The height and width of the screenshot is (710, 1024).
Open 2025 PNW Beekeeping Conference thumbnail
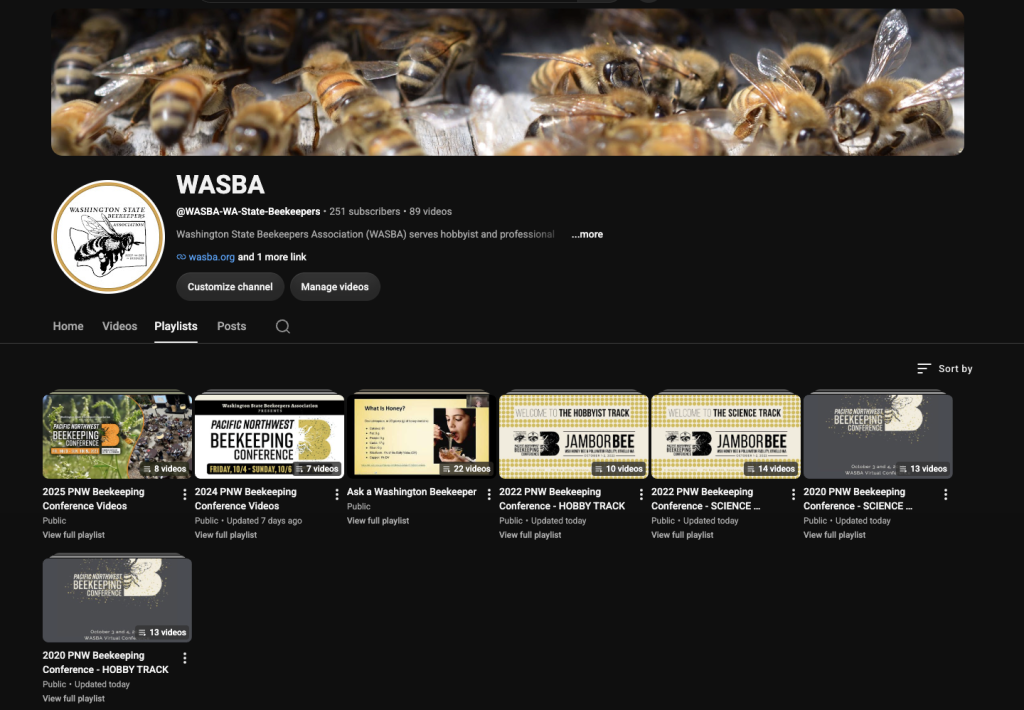(x=117, y=436)
